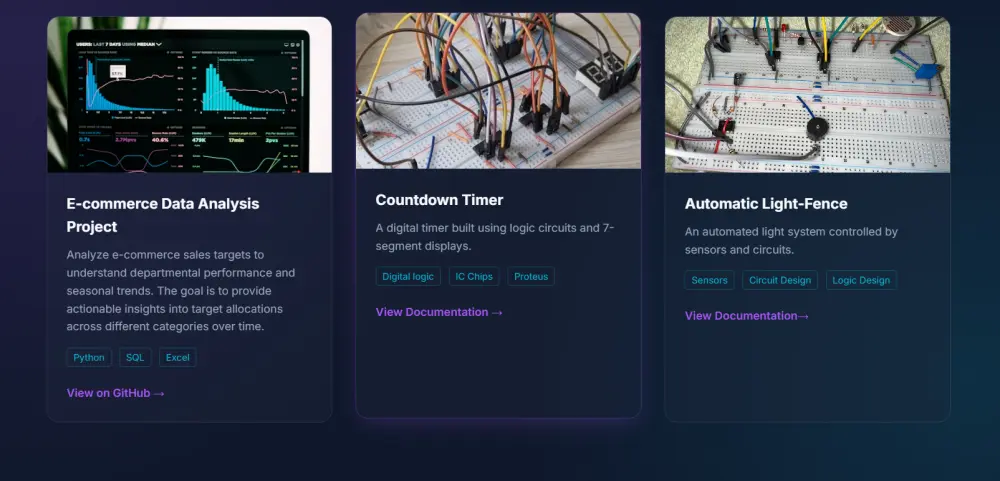Click the E-commerce Data Analysis Project title

pyautogui.click(x=163, y=215)
